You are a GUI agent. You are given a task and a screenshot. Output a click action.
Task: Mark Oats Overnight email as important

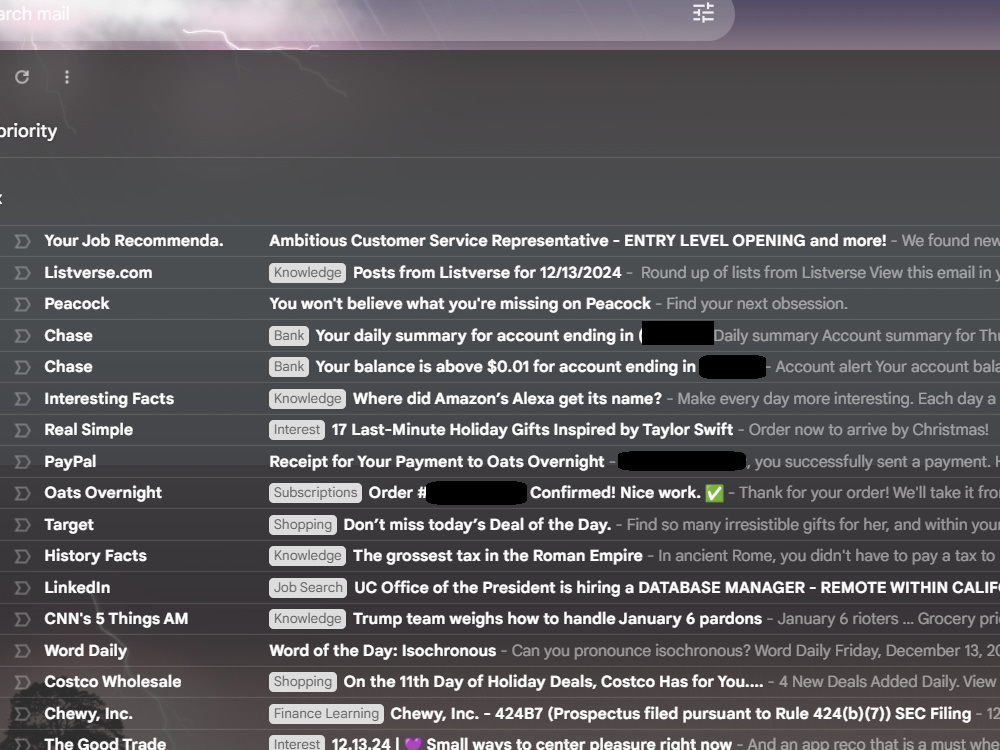[22, 493]
